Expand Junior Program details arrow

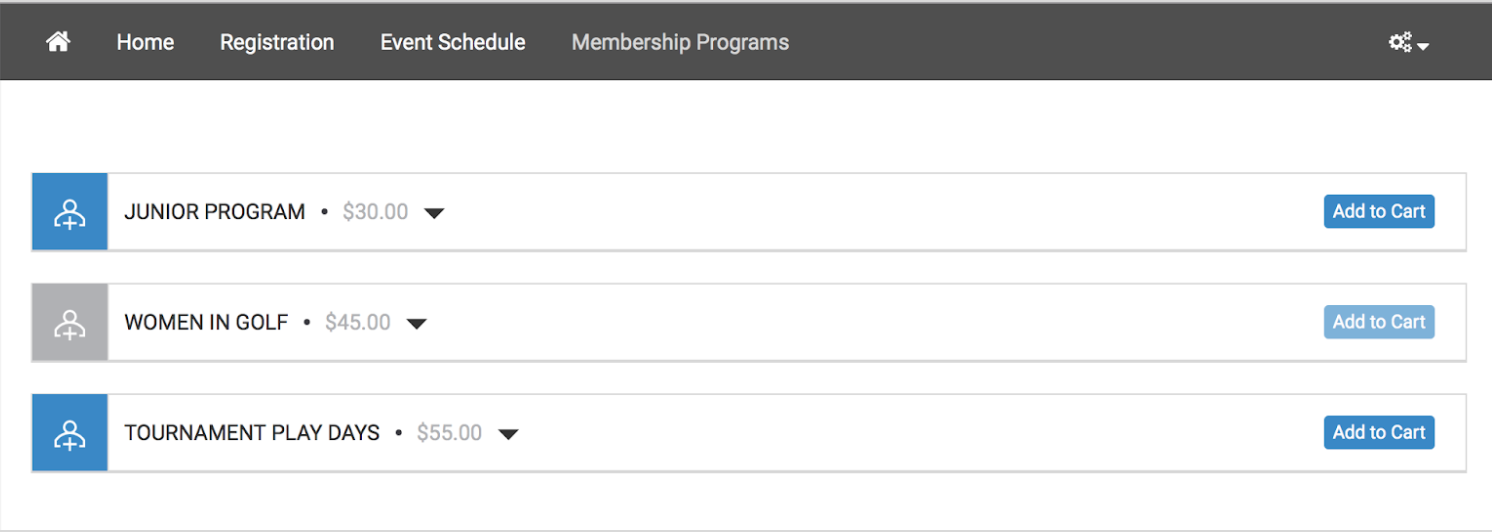(x=433, y=213)
